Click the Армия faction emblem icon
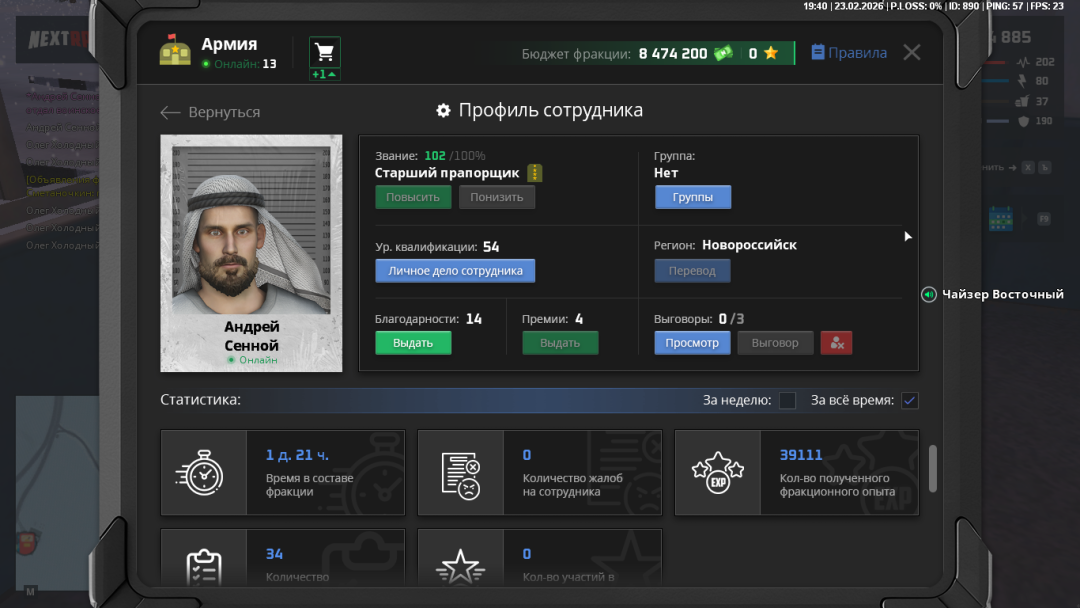This screenshot has width=1080, height=608. coord(175,51)
